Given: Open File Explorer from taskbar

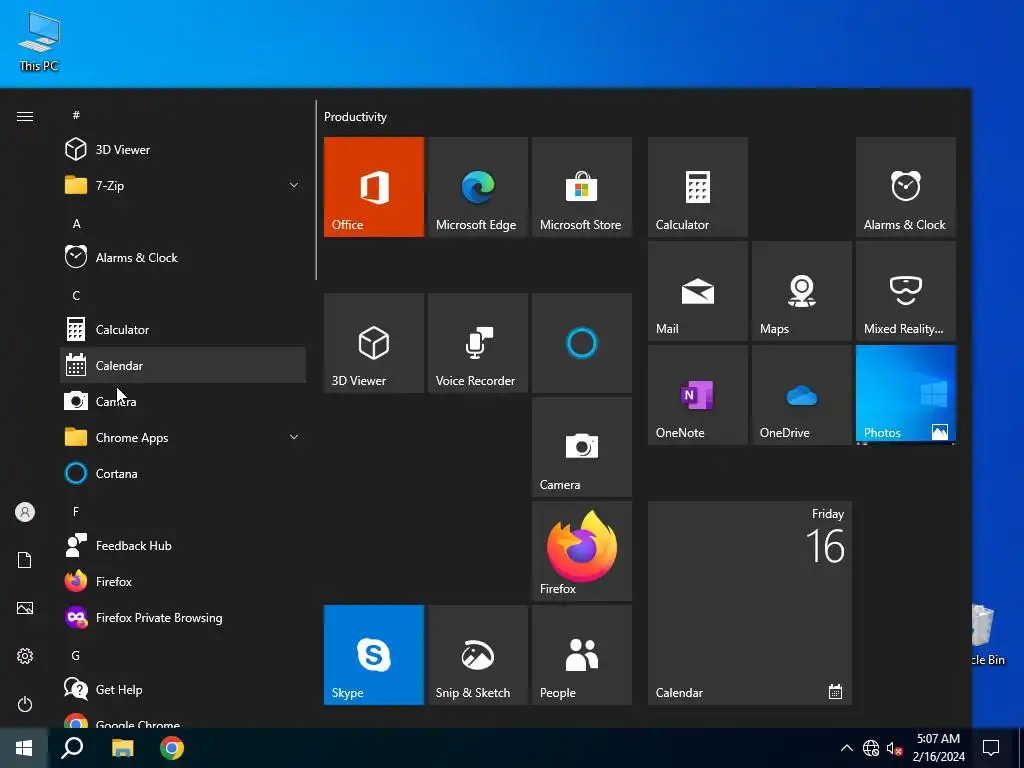Looking at the screenshot, I should pos(122,748).
